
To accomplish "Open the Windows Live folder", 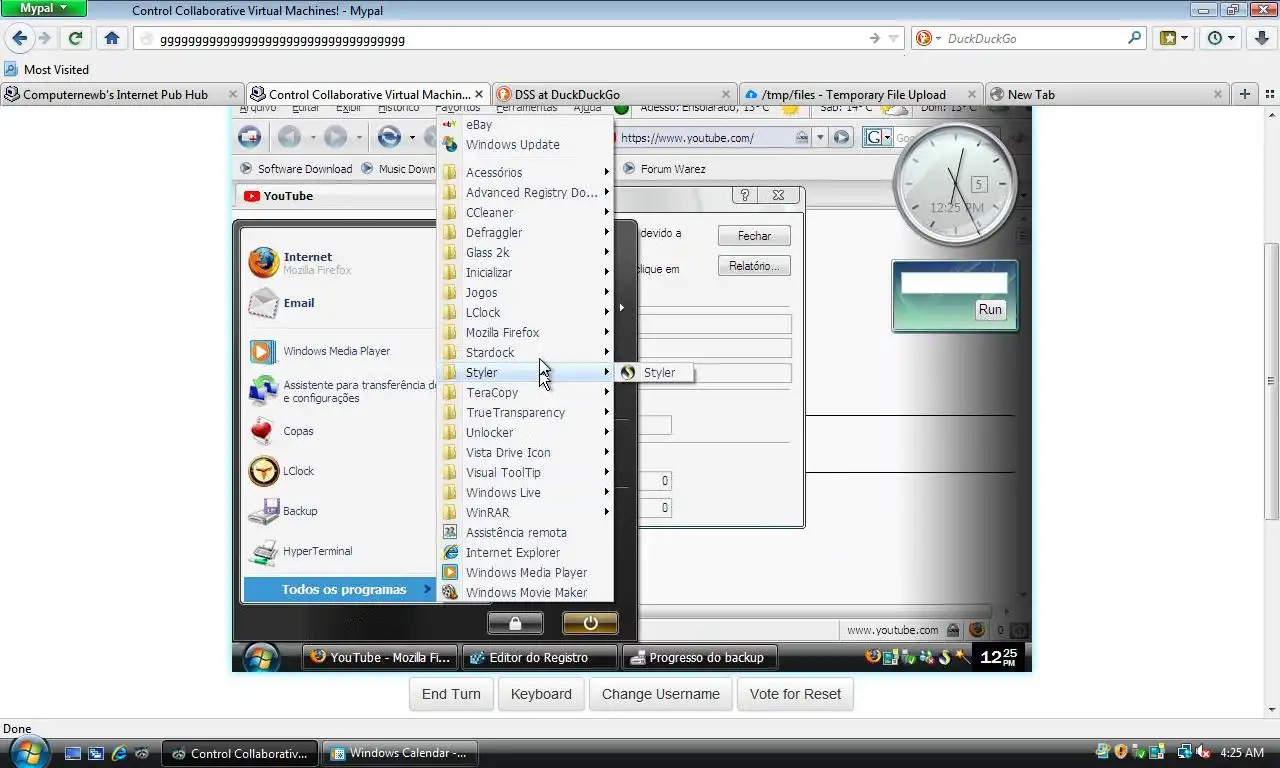I will (525, 493).
